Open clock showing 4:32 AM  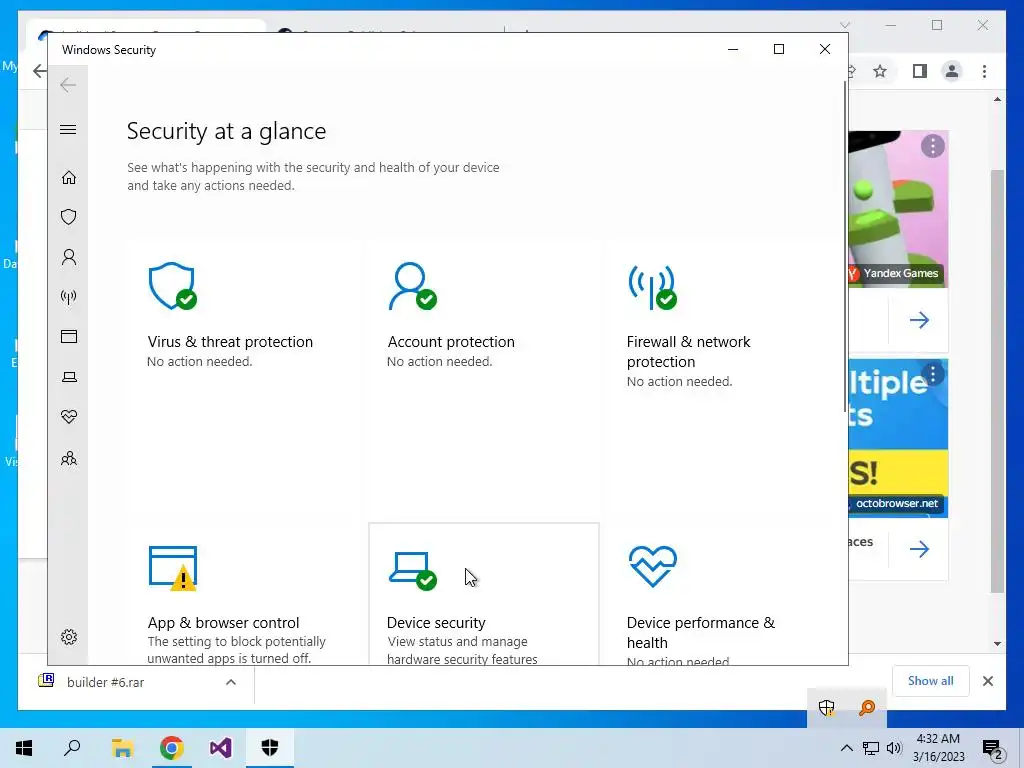pos(938,748)
